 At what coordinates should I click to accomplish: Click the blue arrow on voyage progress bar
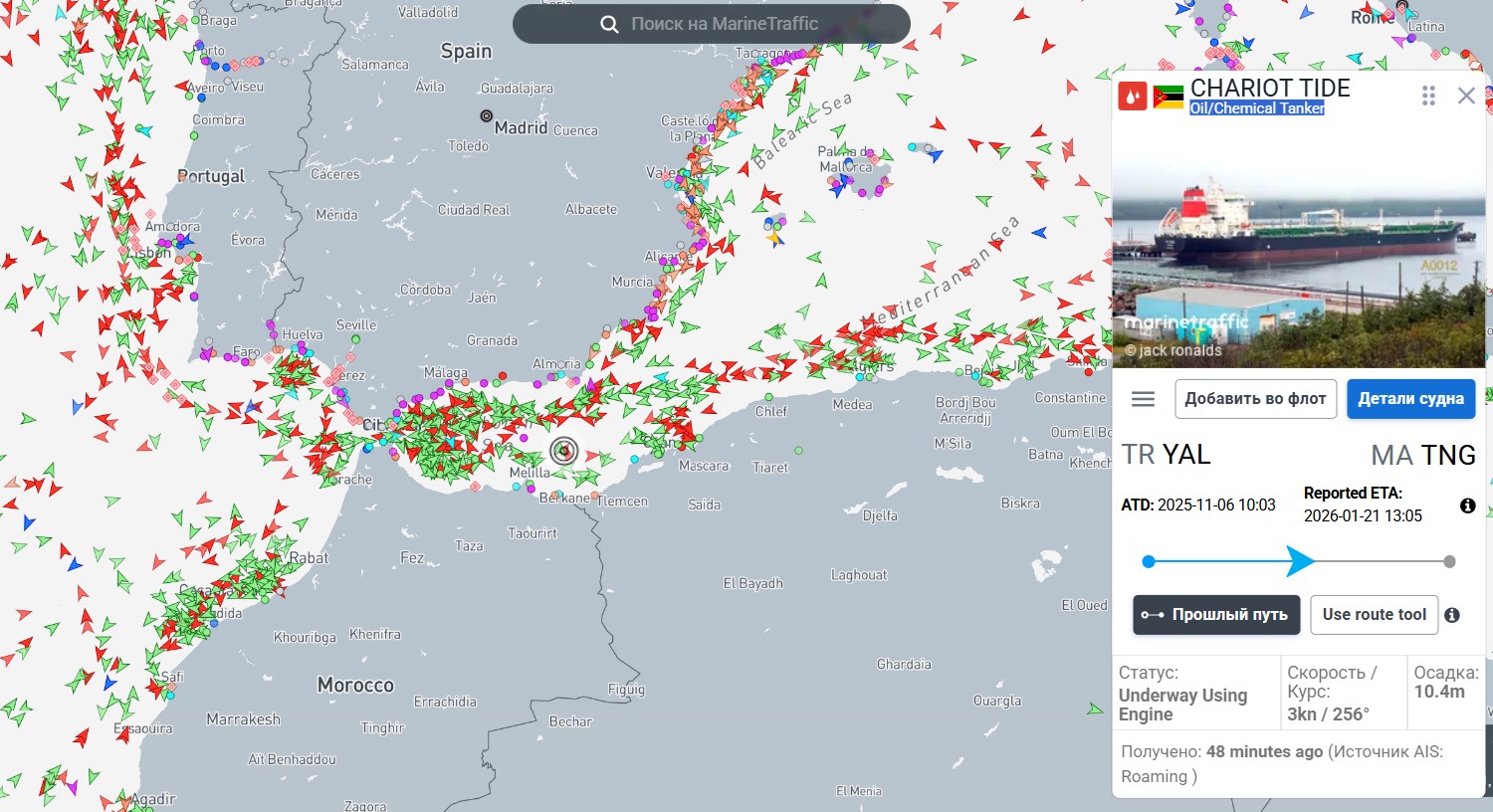pyautogui.click(x=1299, y=561)
